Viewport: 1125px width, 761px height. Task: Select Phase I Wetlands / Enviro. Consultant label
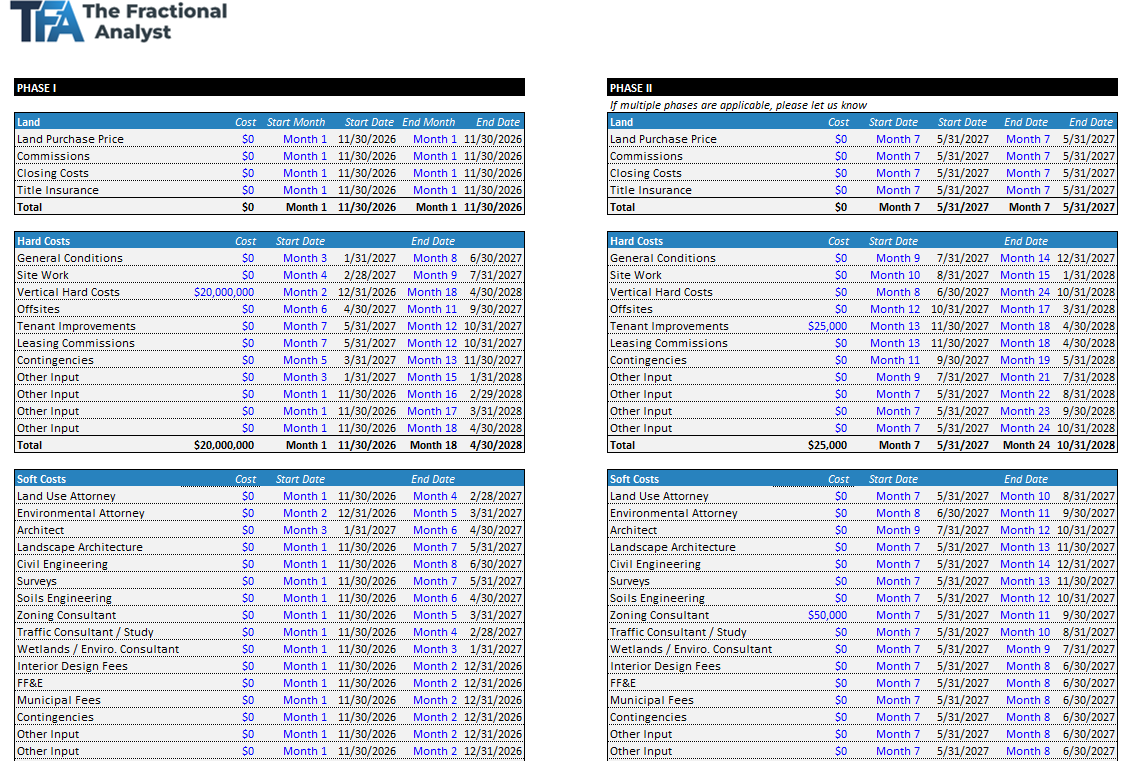[x=98, y=649]
